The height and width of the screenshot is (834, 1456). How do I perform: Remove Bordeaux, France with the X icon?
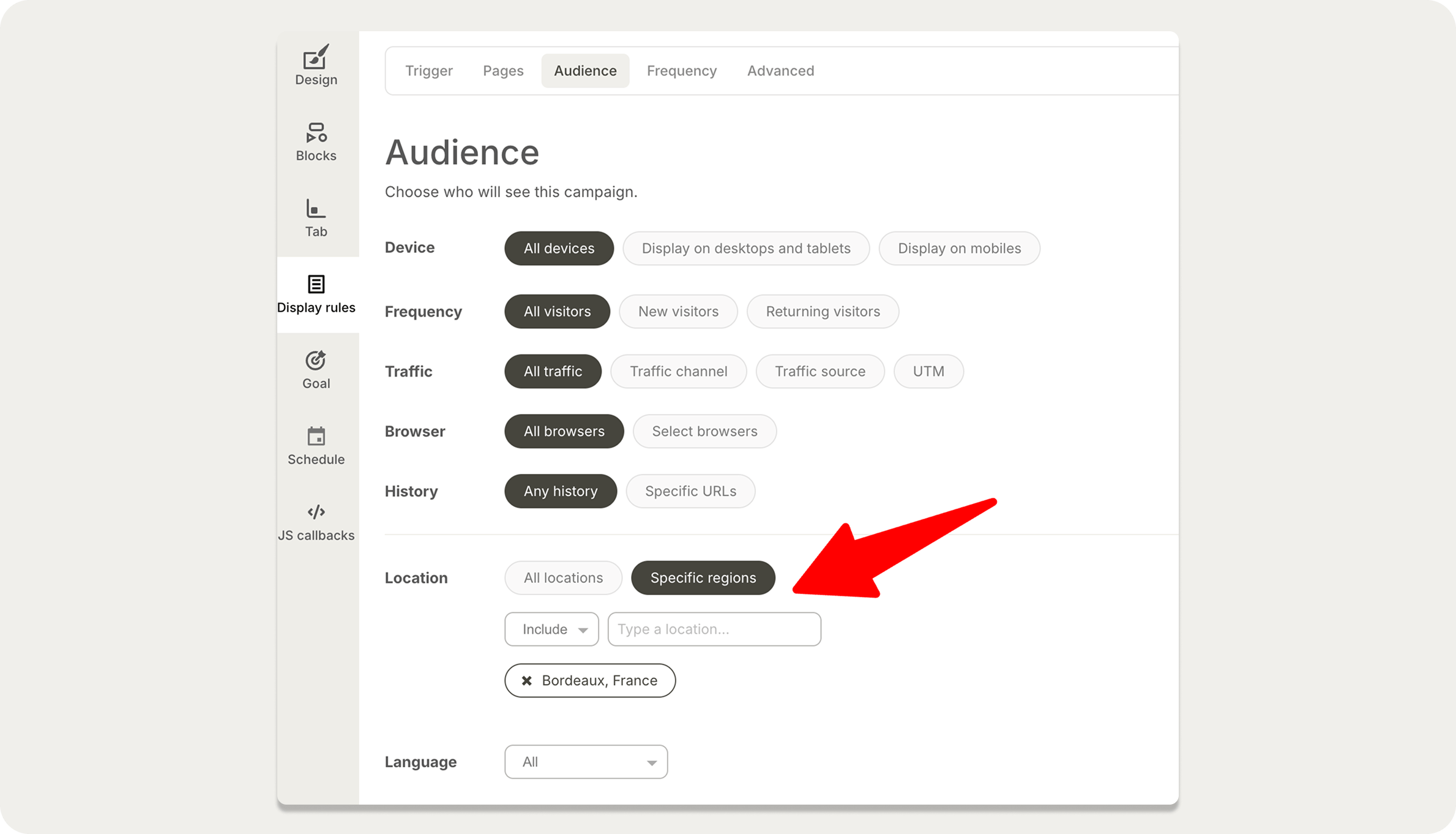(x=526, y=680)
